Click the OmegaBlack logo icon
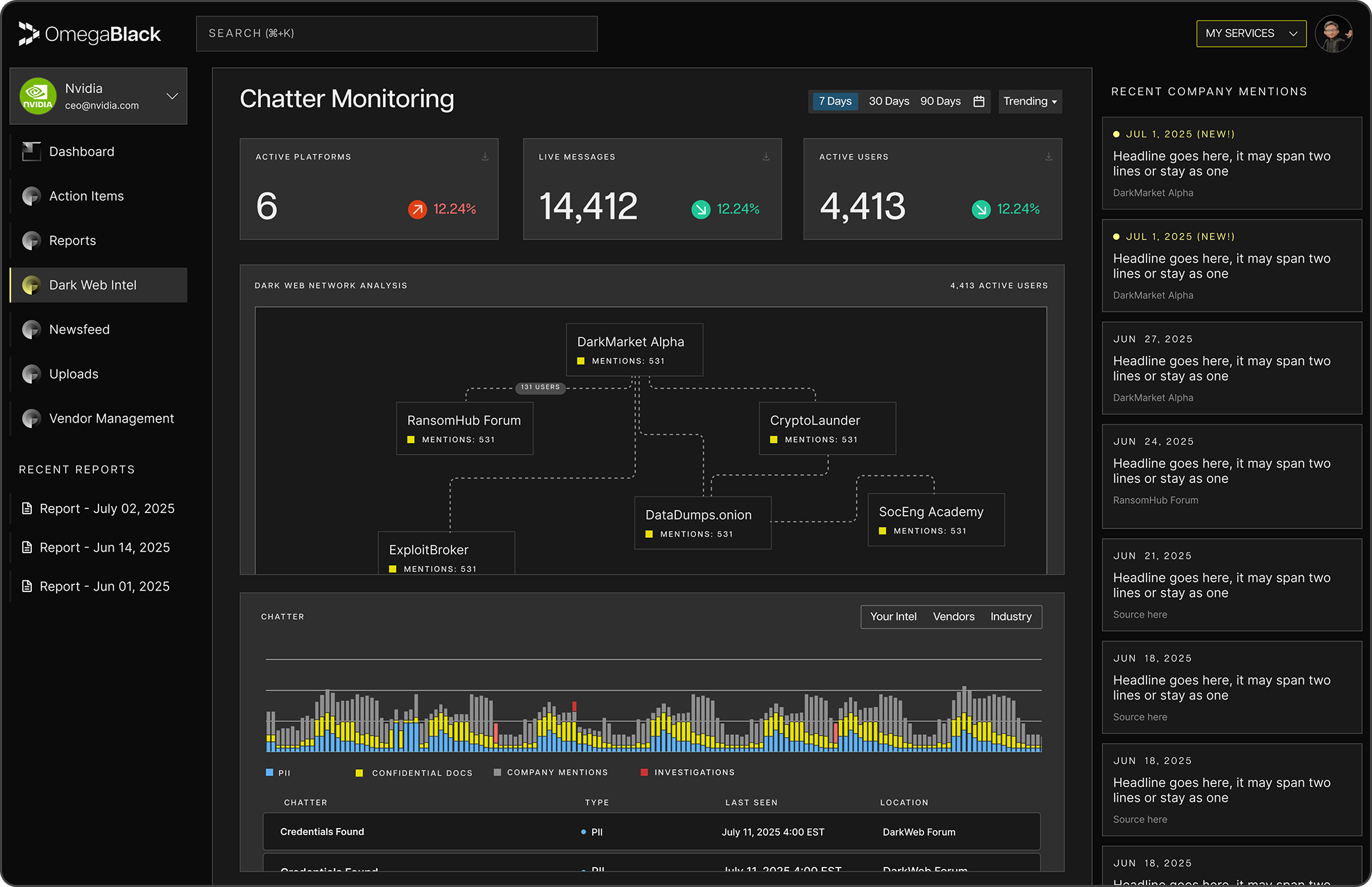Viewport: 1372px width, 887px height. (28, 33)
